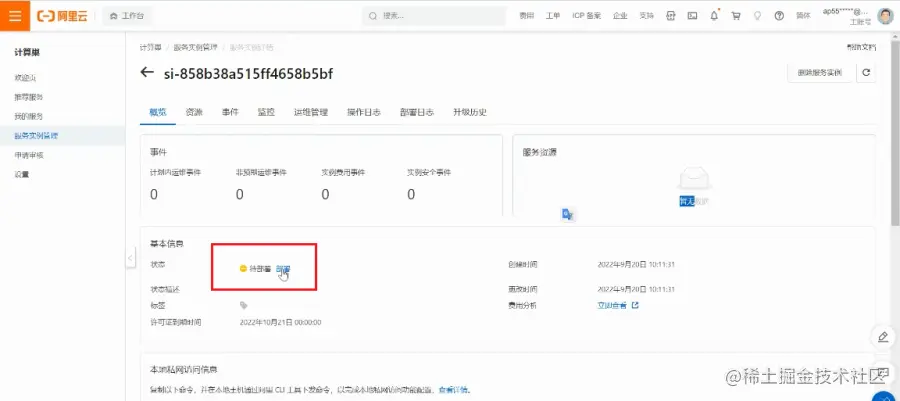Click the page vertical scrollbar

coord(895,136)
